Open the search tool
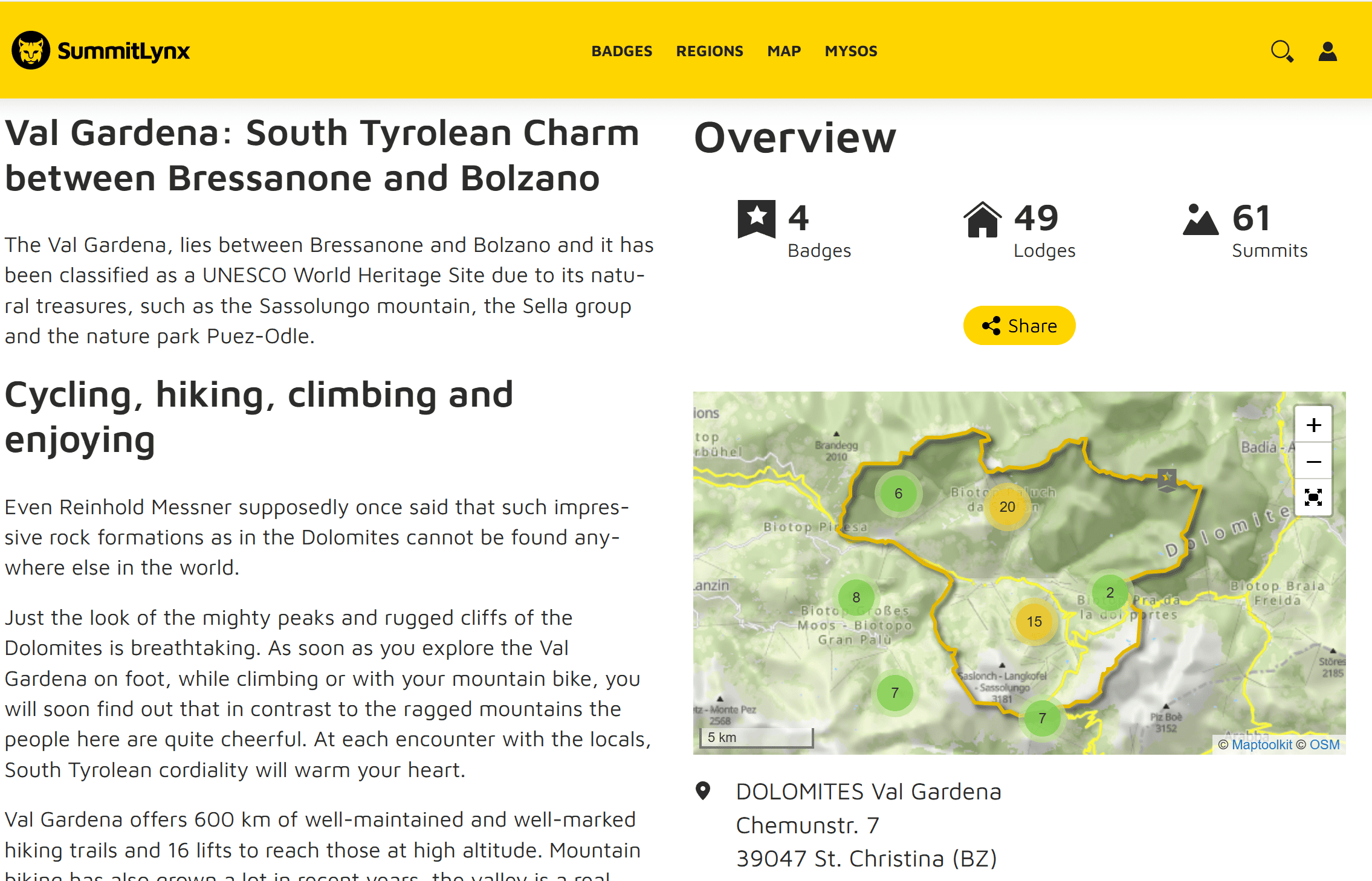This screenshot has width=1372, height=881. [1282, 51]
